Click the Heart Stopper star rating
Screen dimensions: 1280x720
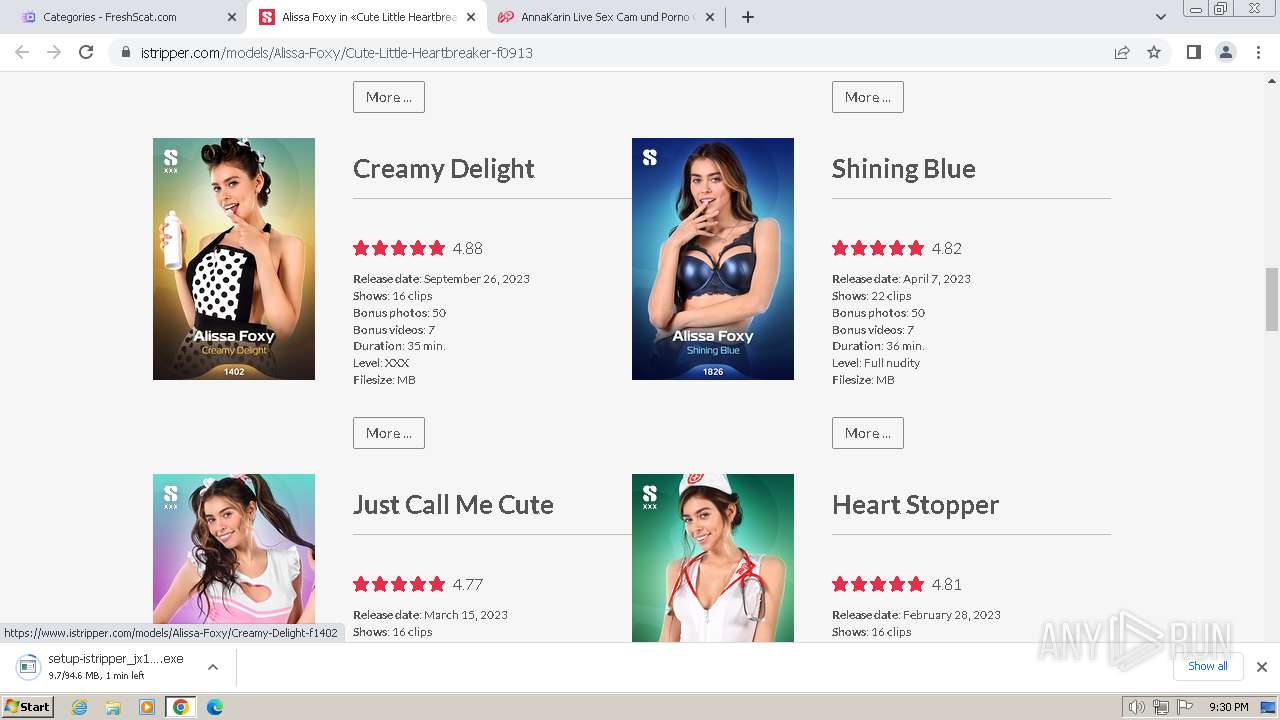click(x=878, y=584)
